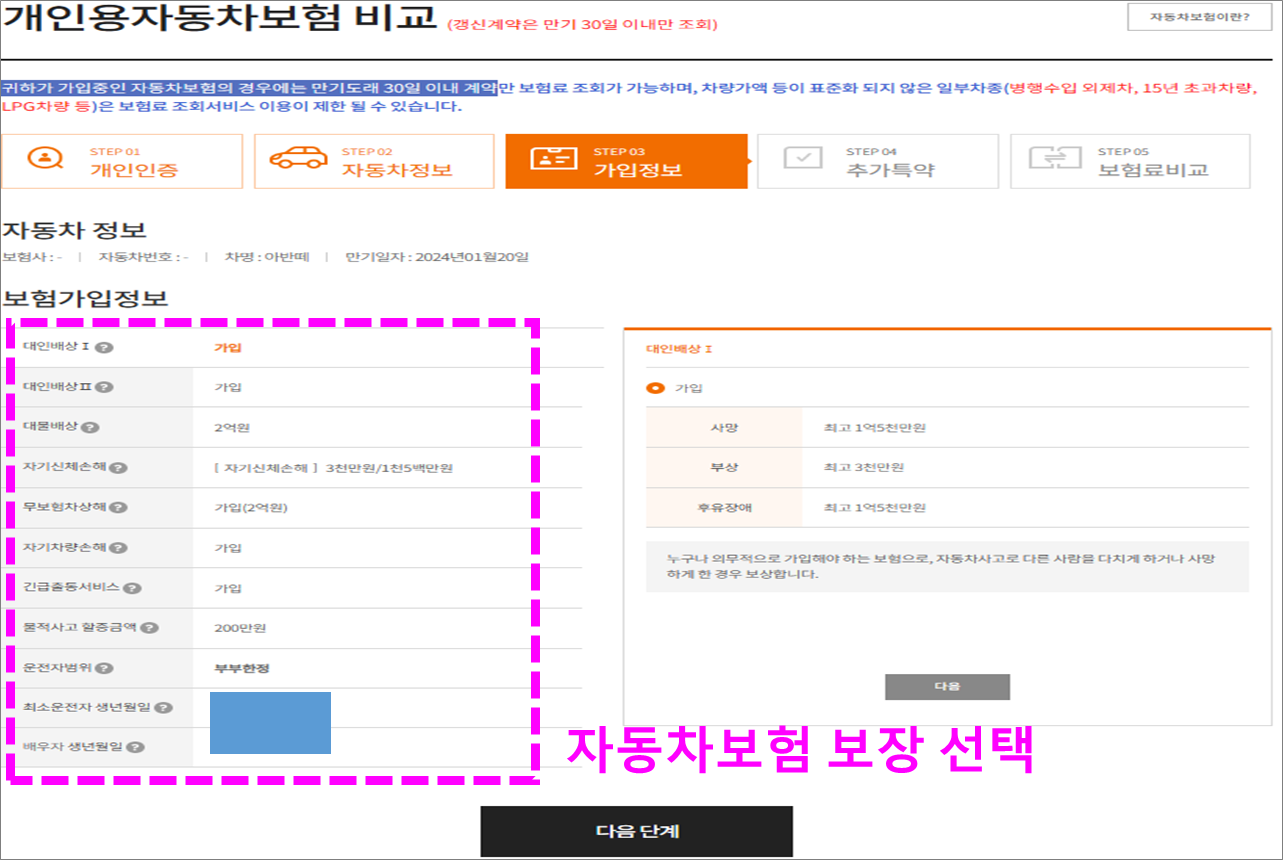Click the help icon next to 운전자범위
This screenshot has height=860, width=1283.
coord(102,667)
